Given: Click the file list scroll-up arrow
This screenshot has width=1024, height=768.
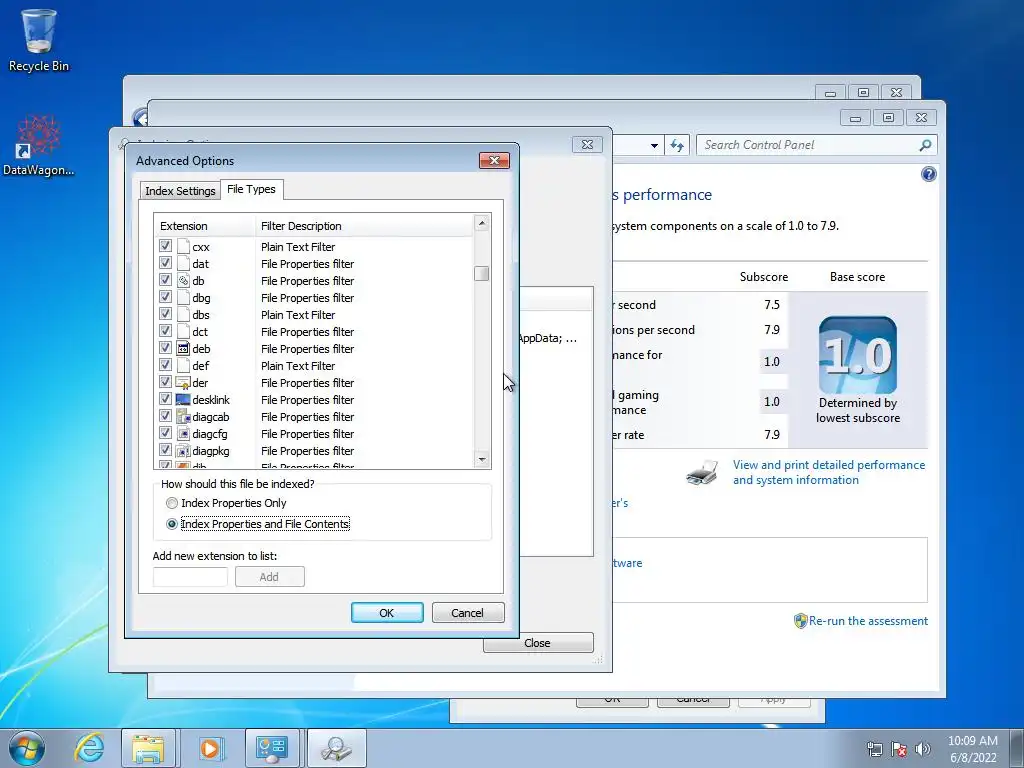Looking at the screenshot, I should click(481, 223).
